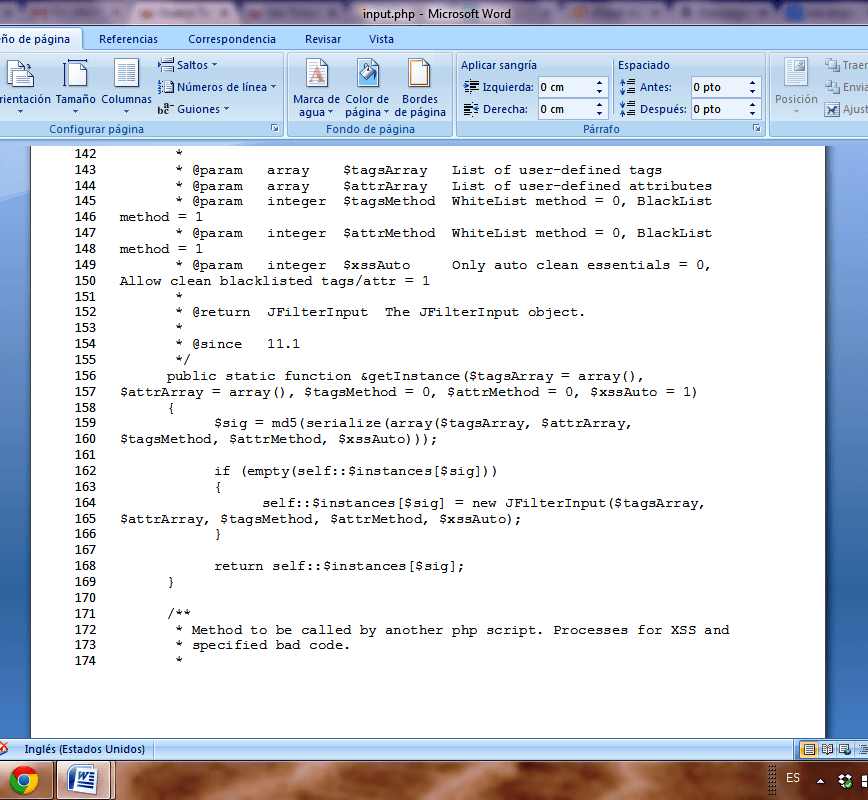The image size is (868, 800).
Task: Switch to Full Screen Reading view
Action: click(827, 750)
